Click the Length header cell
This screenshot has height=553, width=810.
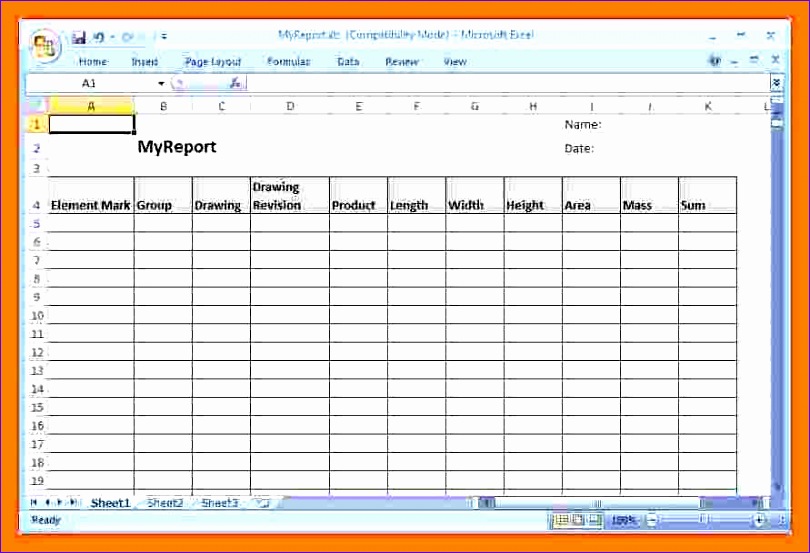[x=416, y=195]
